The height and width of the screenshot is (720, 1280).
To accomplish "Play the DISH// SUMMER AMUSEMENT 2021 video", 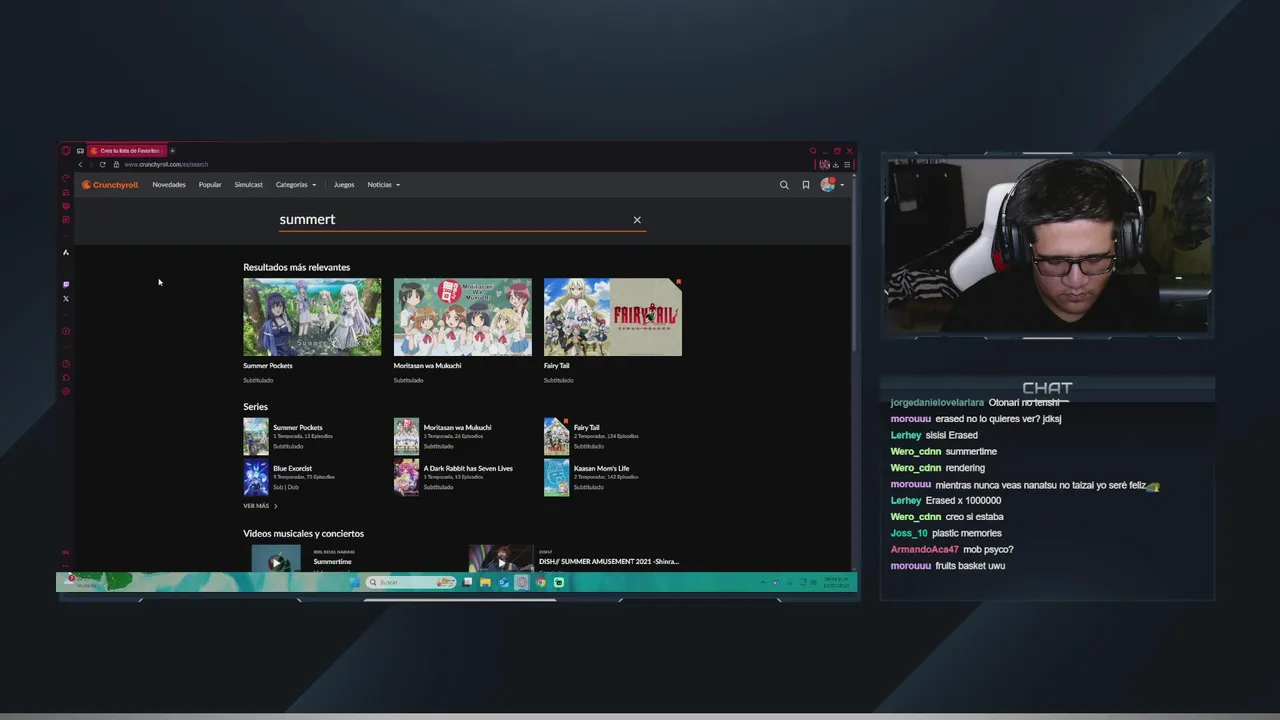I will click(x=501, y=560).
